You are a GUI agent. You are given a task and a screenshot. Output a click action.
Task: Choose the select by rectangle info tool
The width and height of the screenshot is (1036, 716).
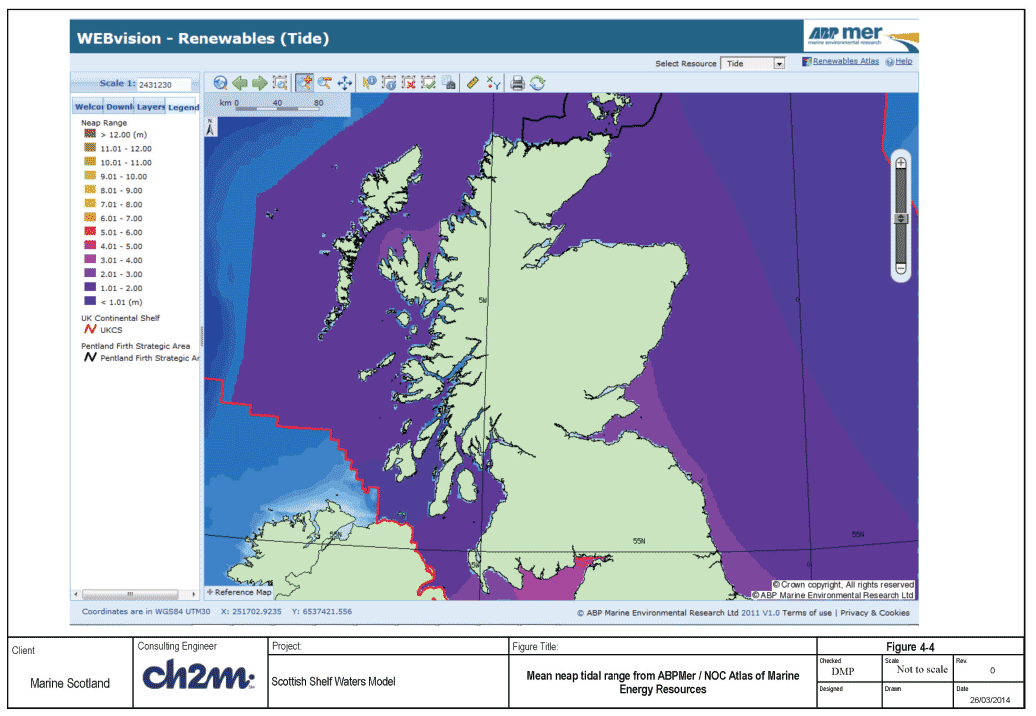tap(389, 83)
